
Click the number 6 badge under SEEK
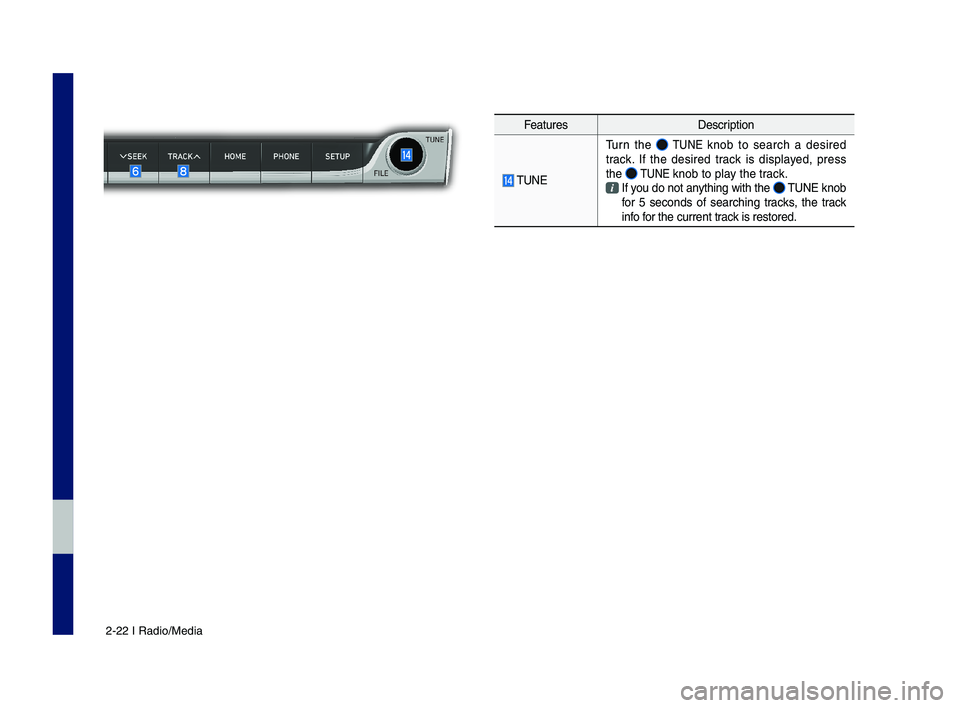point(135,172)
